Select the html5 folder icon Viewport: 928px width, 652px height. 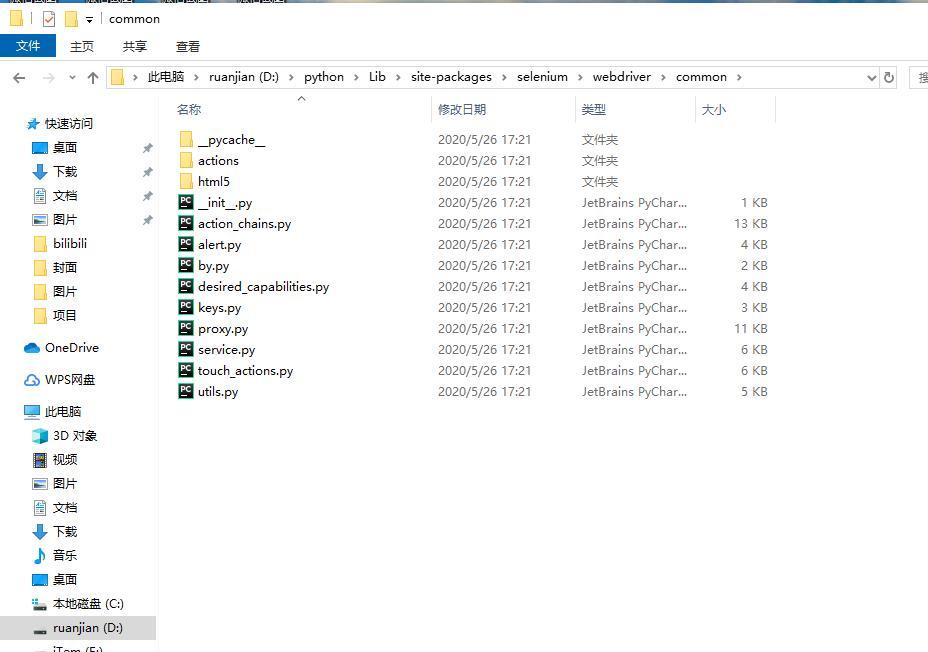pos(186,181)
